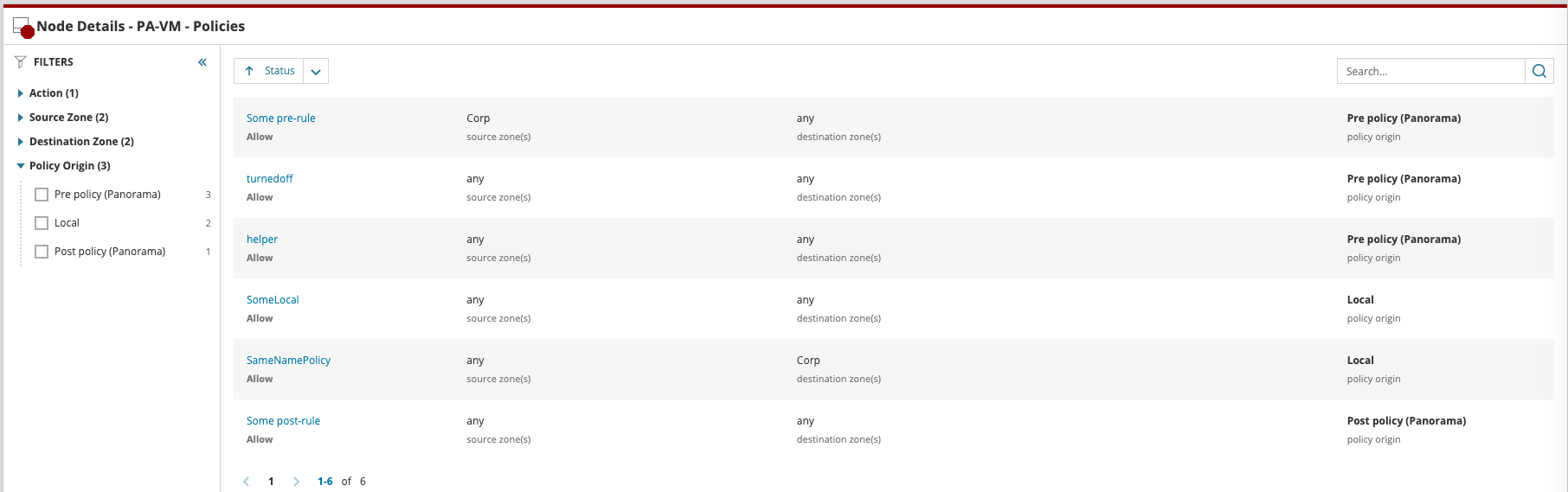The width and height of the screenshot is (1568, 492).
Task: Expand the Source Zone filter group
Action: (20, 118)
